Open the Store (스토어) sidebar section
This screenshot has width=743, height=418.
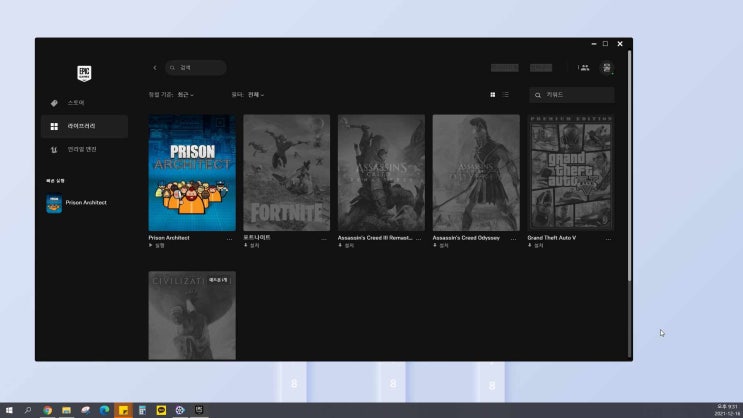pyautogui.click(x=75, y=103)
